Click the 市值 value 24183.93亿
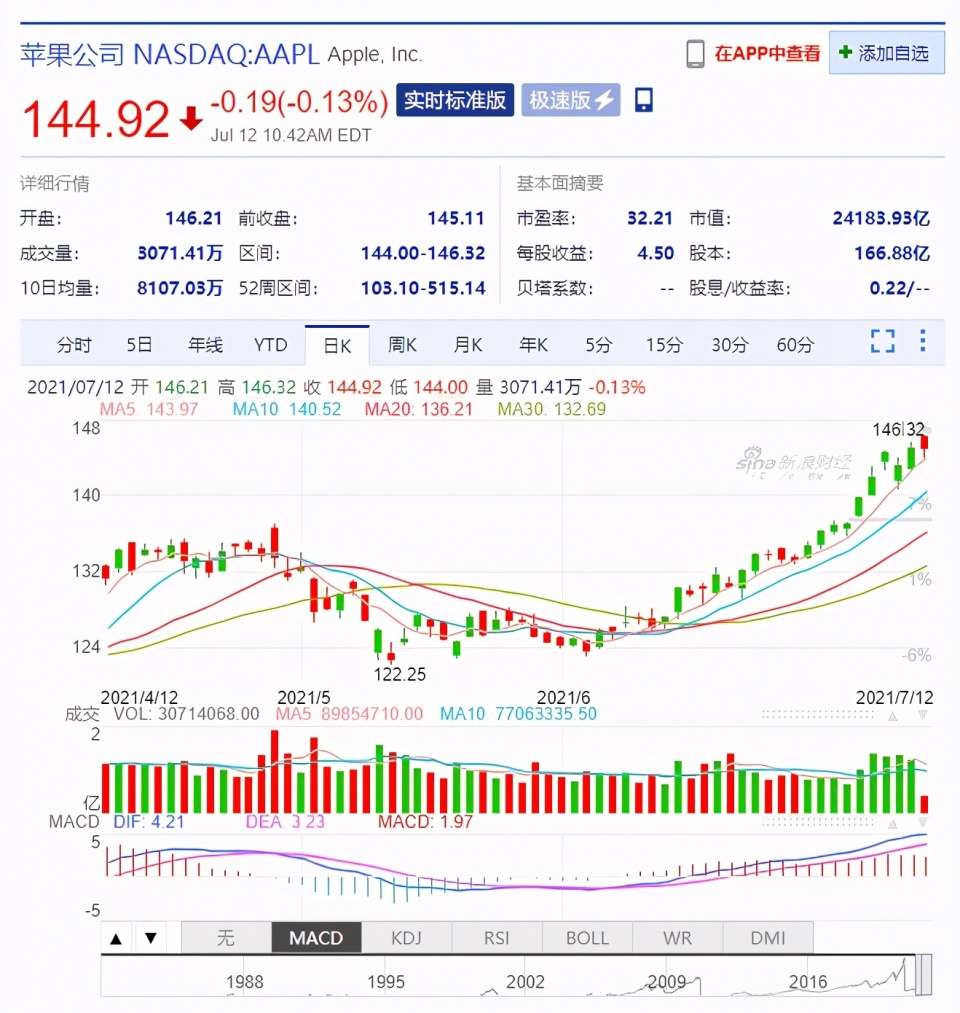 click(881, 218)
